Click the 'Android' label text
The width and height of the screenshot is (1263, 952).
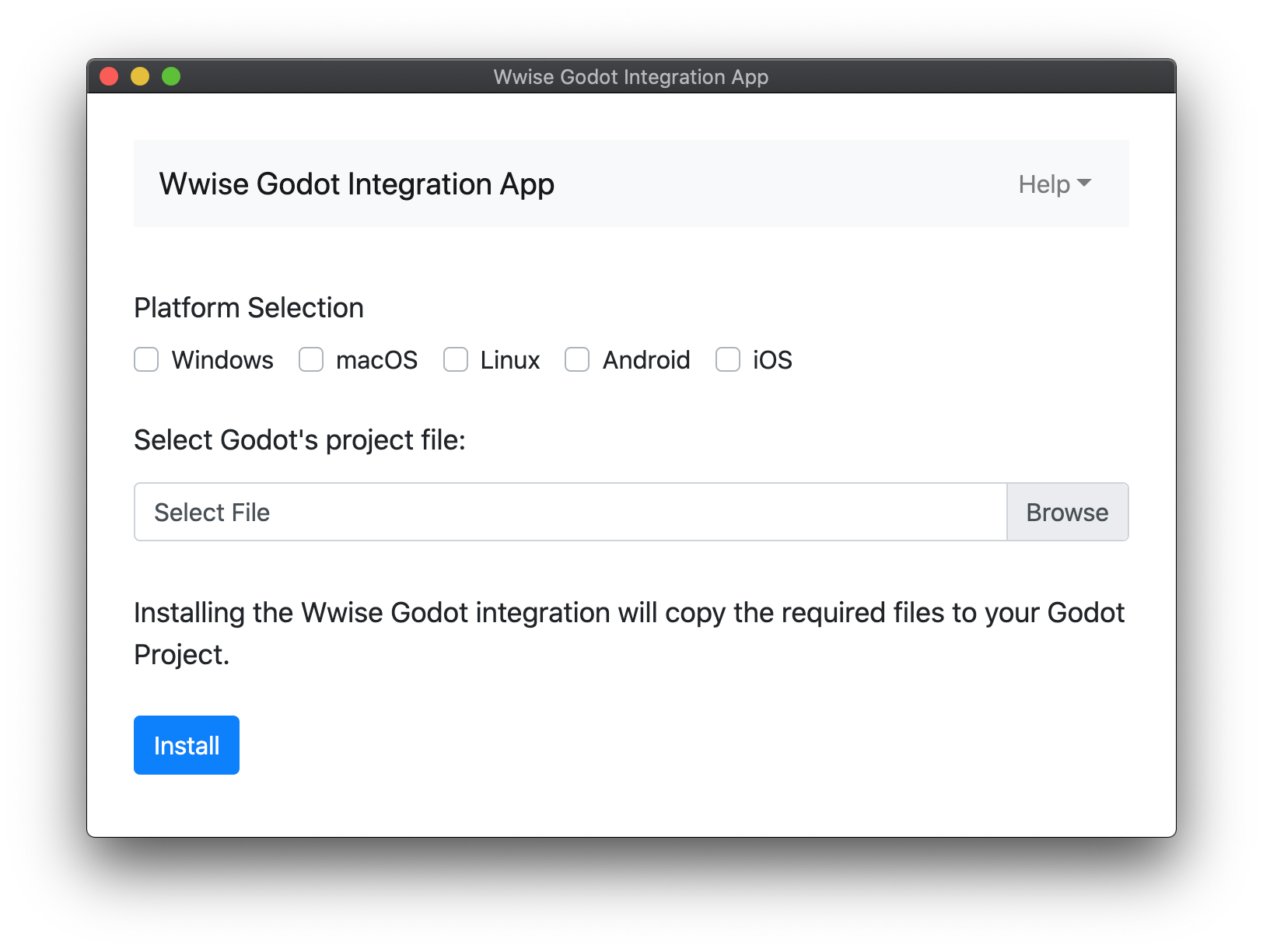pyautogui.click(x=646, y=360)
